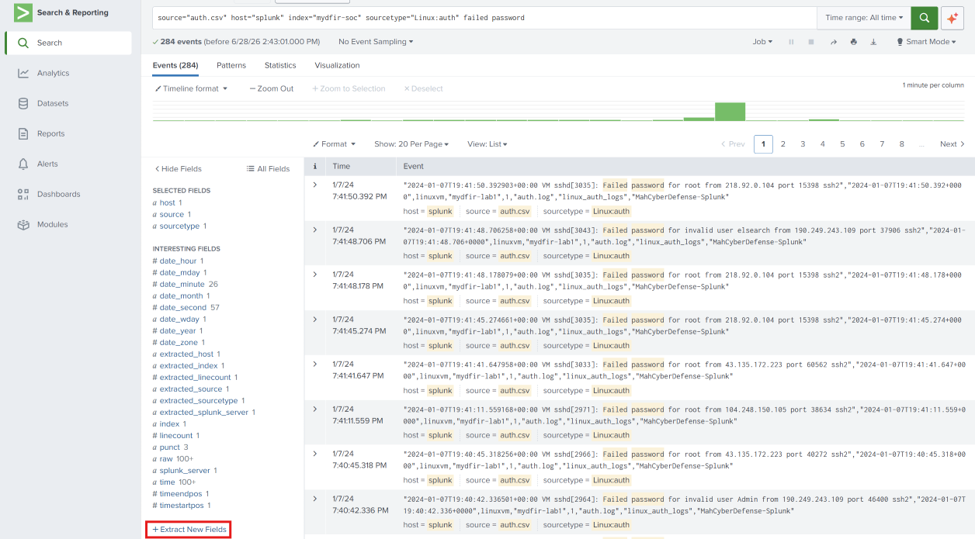This screenshot has width=975, height=539.
Task: Click the info column header icon
Action: 315,166
